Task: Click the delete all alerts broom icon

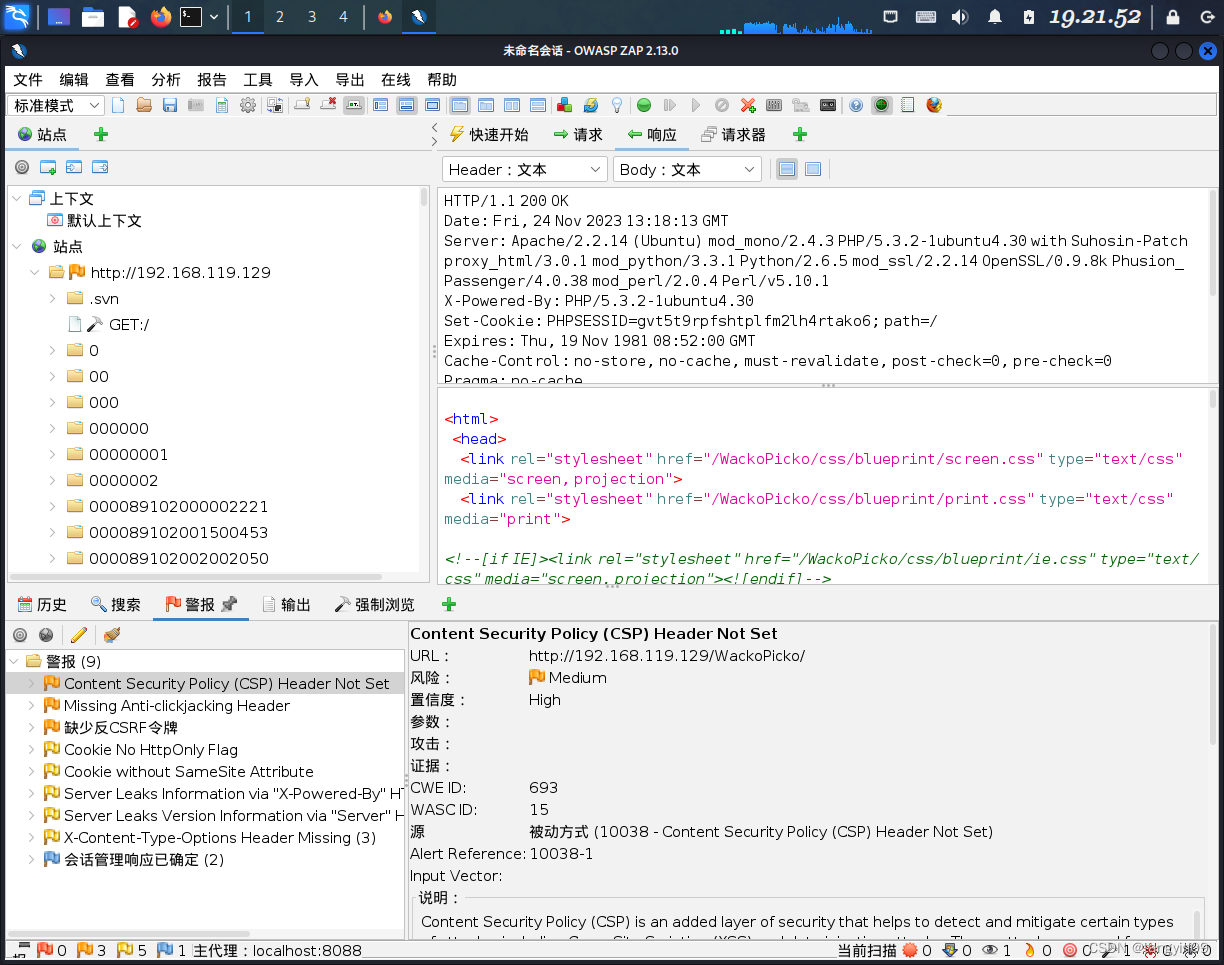Action: pos(111,635)
